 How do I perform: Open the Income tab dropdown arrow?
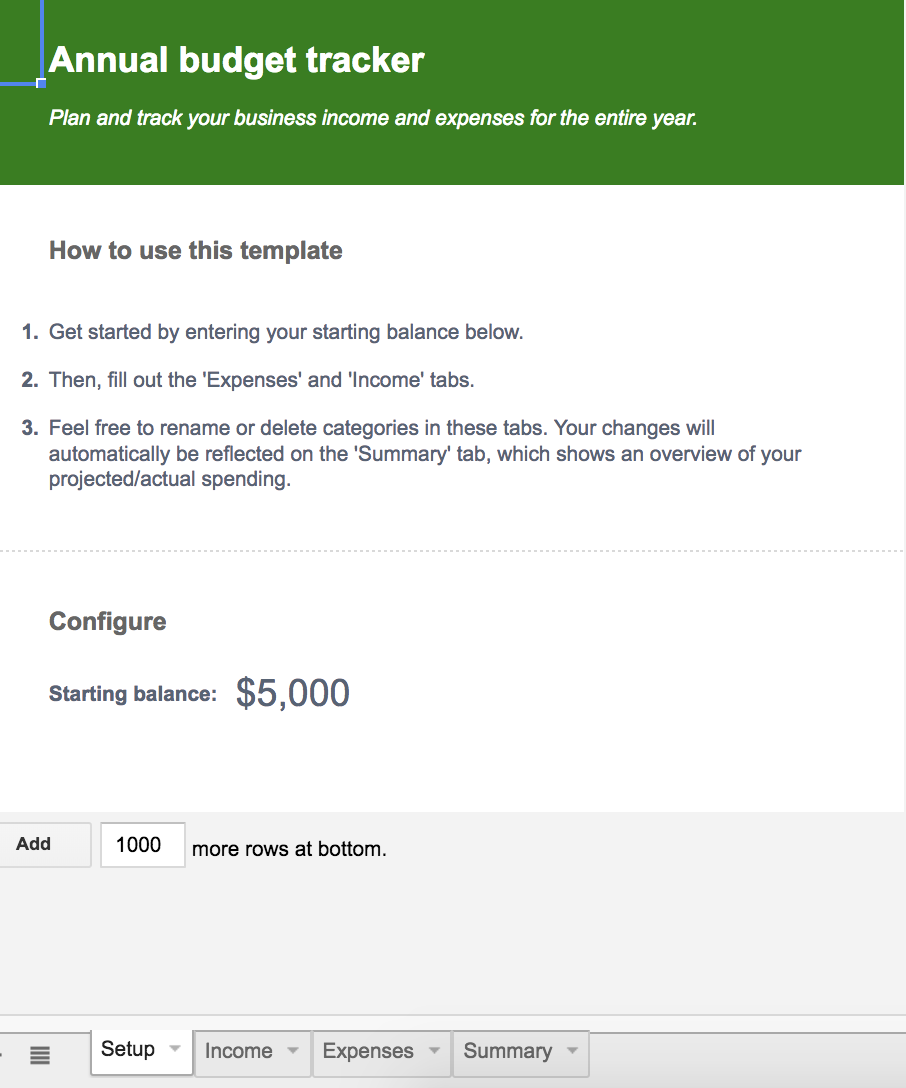coord(292,1051)
